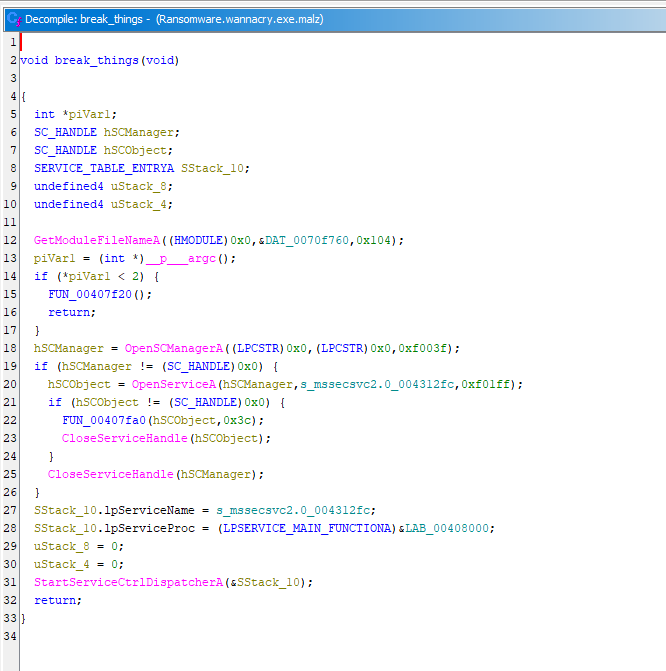Viewport: 666px width, 671px height.
Task: Select SC_HANDLE type on line 6
Action: (x=65, y=132)
